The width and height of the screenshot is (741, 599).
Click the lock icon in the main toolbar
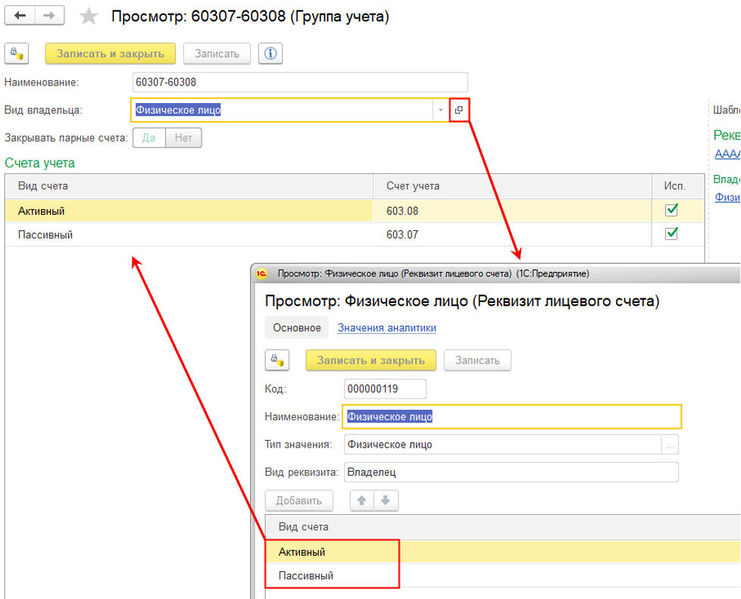19,54
